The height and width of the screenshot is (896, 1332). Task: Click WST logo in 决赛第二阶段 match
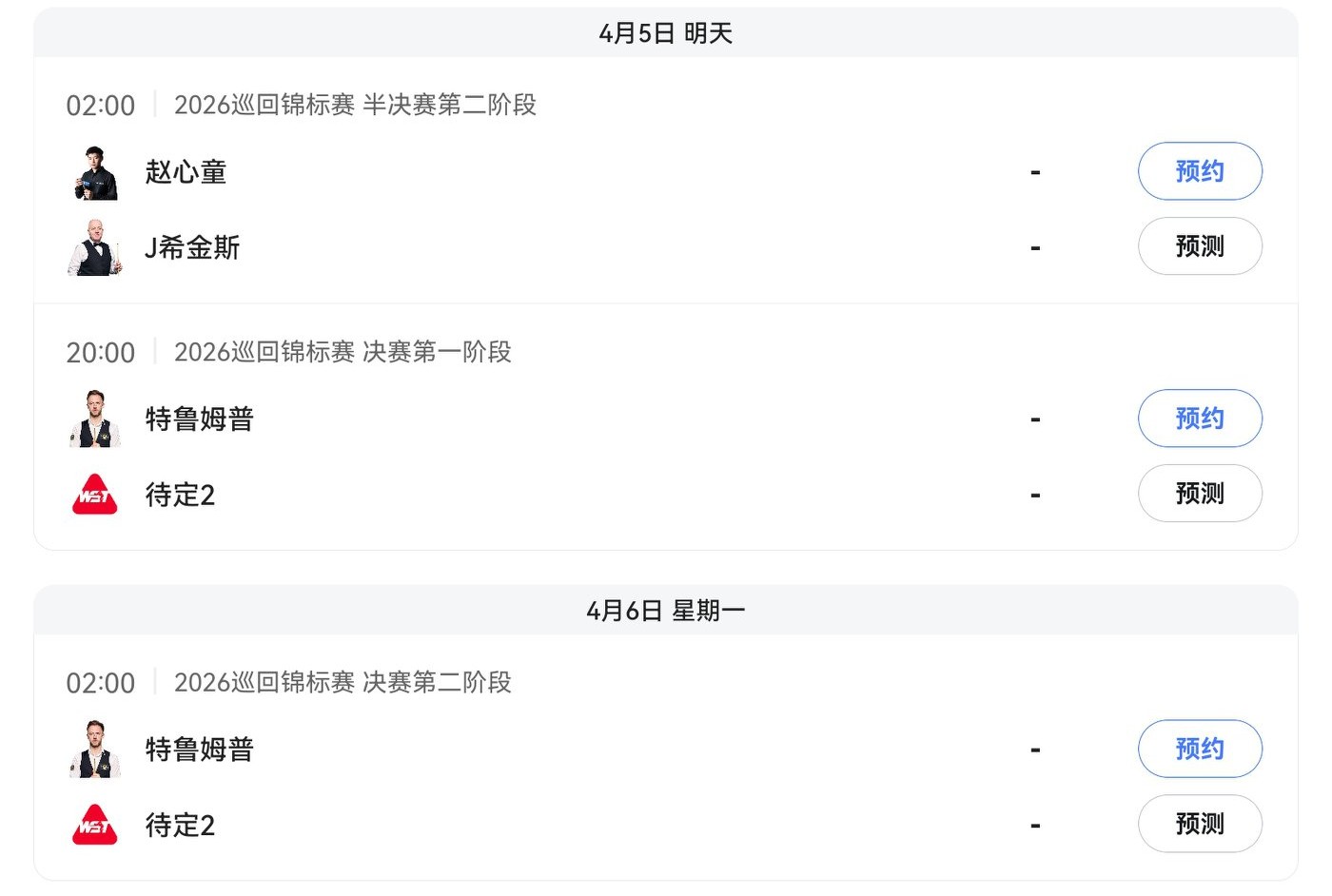pos(95,825)
